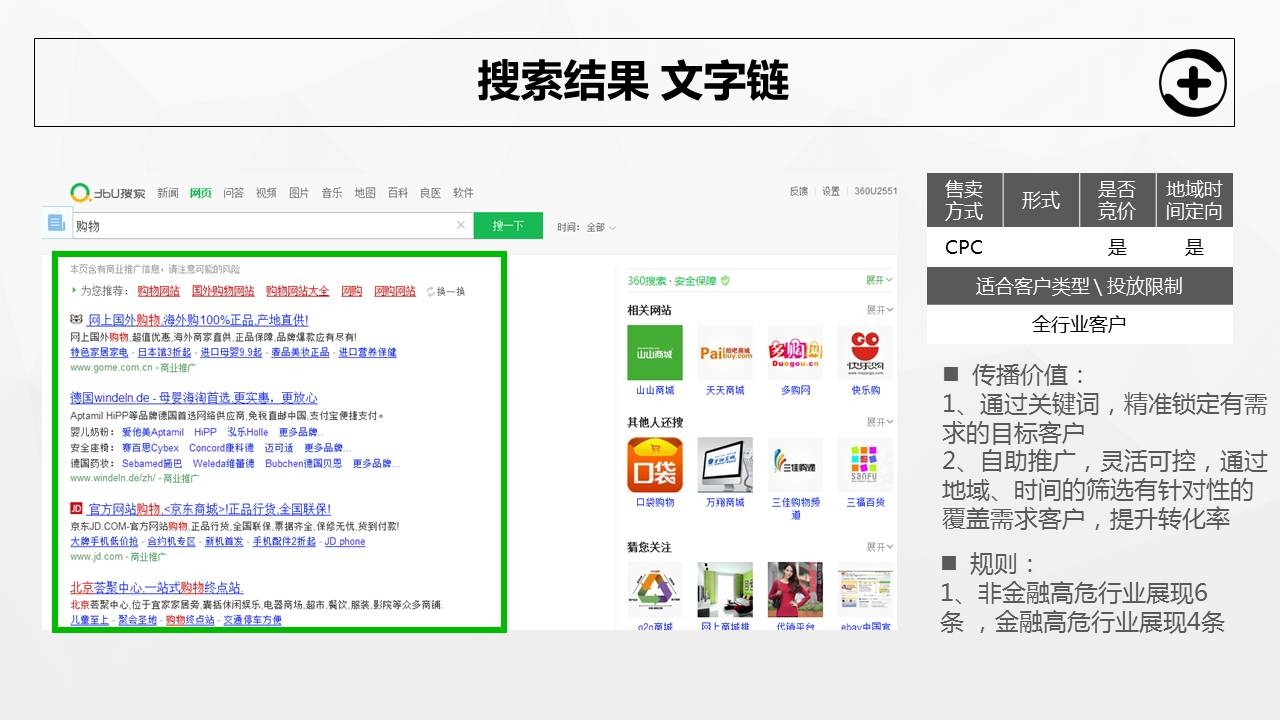The height and width of the screenshot is (720, 1280).
Task: Open the 网上国外购物 海外购 result link
Action: coord(198,320)
